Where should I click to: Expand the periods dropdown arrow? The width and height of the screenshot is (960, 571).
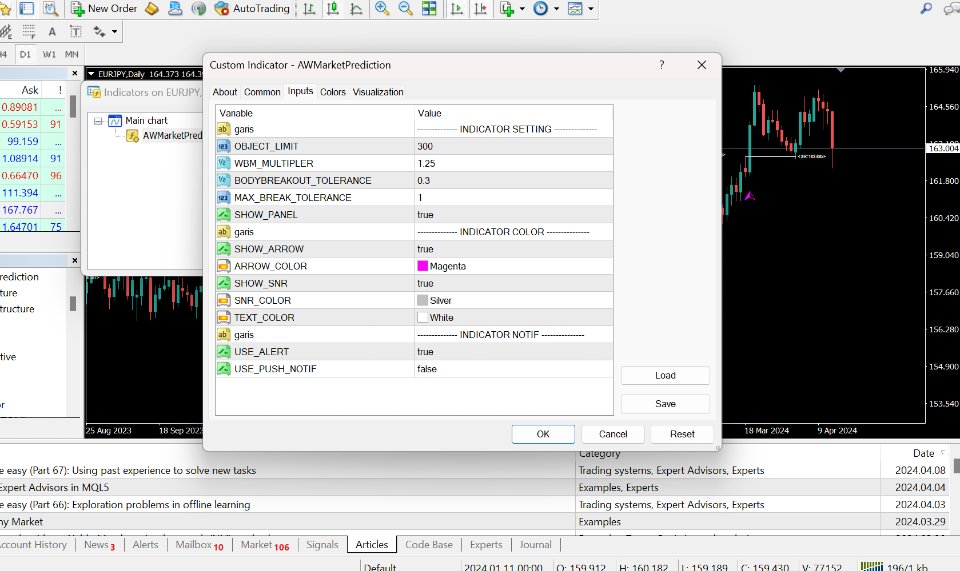557,9
